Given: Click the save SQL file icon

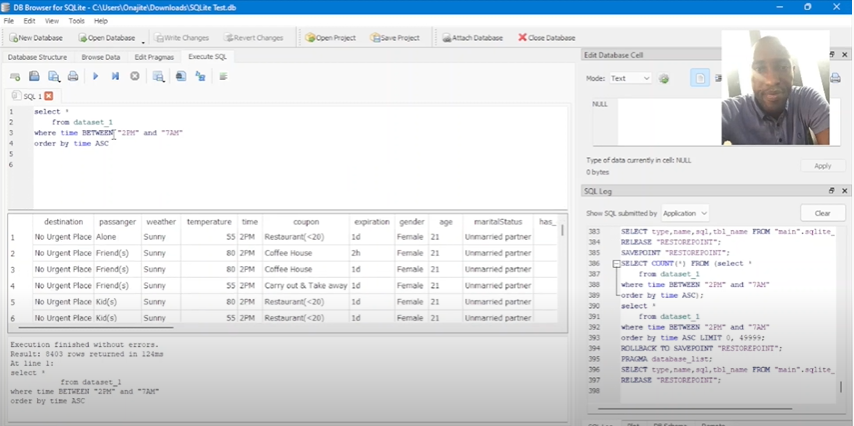Looking at the screenshot, I should [x=53, y=76].
